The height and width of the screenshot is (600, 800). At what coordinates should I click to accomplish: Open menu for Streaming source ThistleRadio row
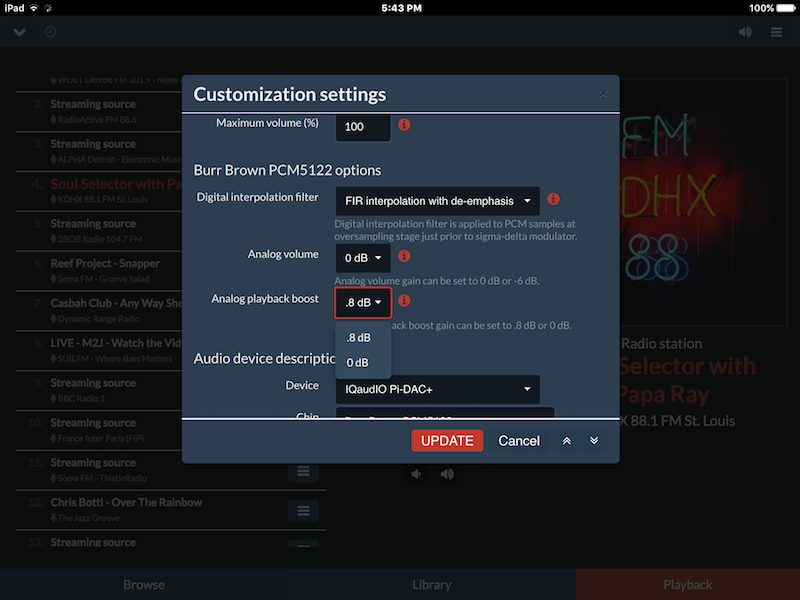pyautogui.click(x=304, y=471)
